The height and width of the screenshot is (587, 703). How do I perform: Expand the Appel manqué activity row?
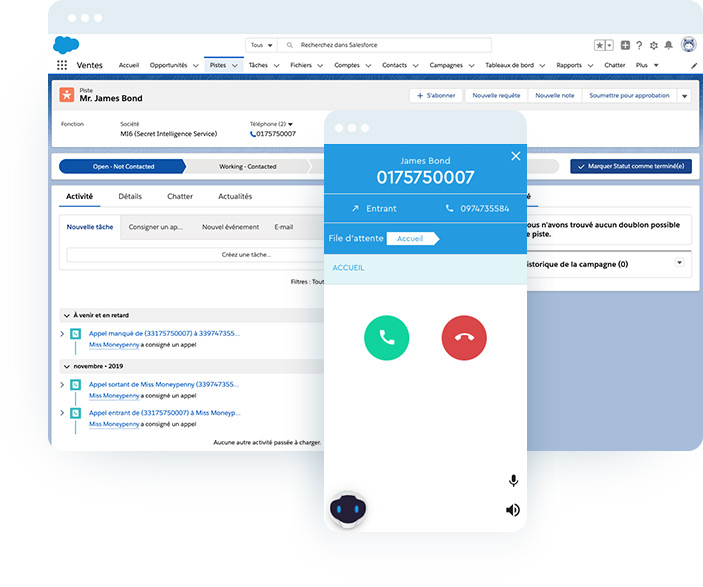coord(62,334)
